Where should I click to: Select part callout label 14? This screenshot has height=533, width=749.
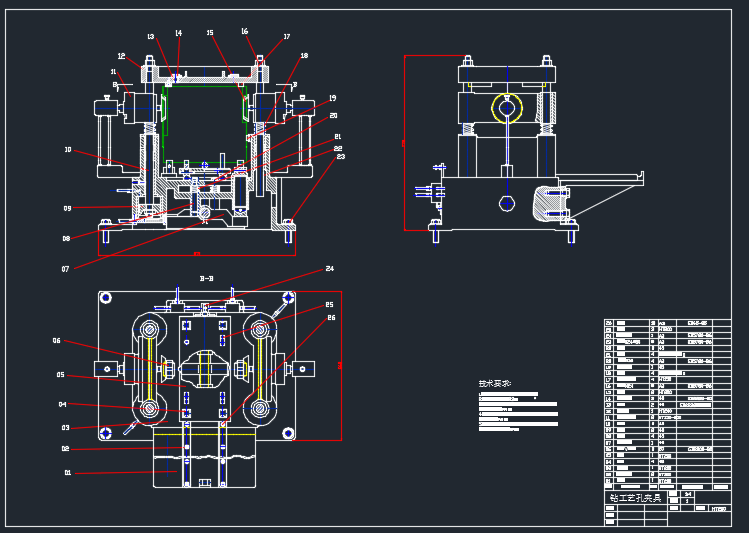pos(179,33)
